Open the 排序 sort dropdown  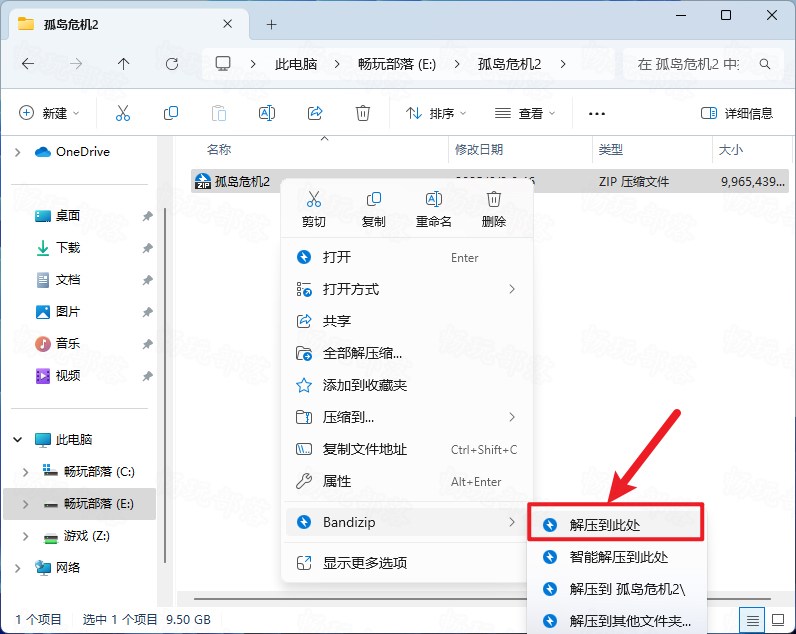pos(436,113)
